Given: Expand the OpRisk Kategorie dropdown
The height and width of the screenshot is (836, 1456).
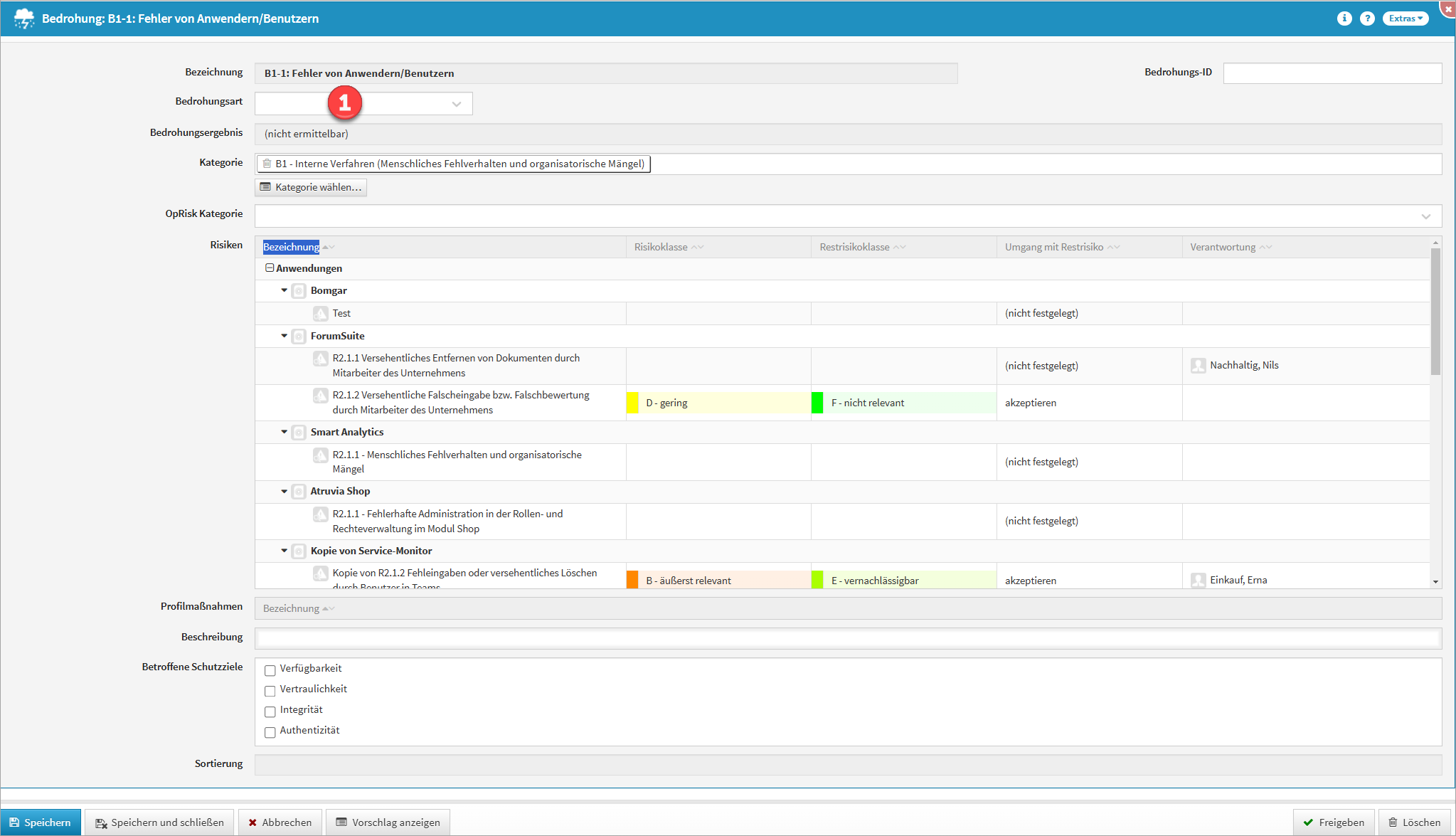Looking at the screenshot, I should (x=1425, y=216).
